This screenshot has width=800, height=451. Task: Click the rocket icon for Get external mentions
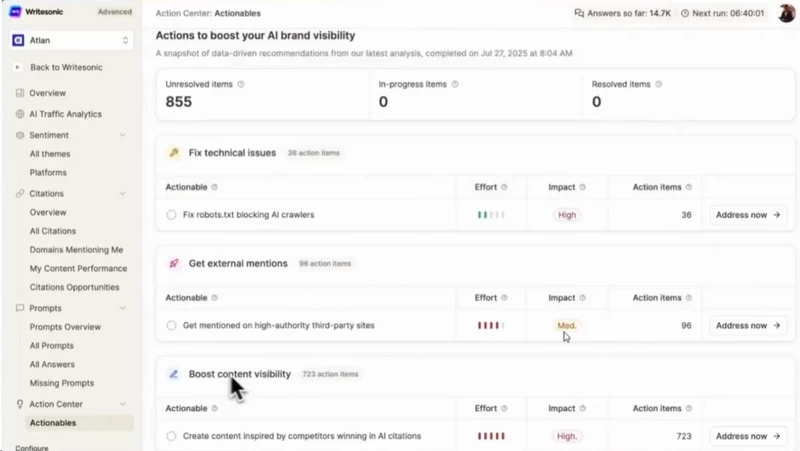pyautogui.click(x=174, y=263)
